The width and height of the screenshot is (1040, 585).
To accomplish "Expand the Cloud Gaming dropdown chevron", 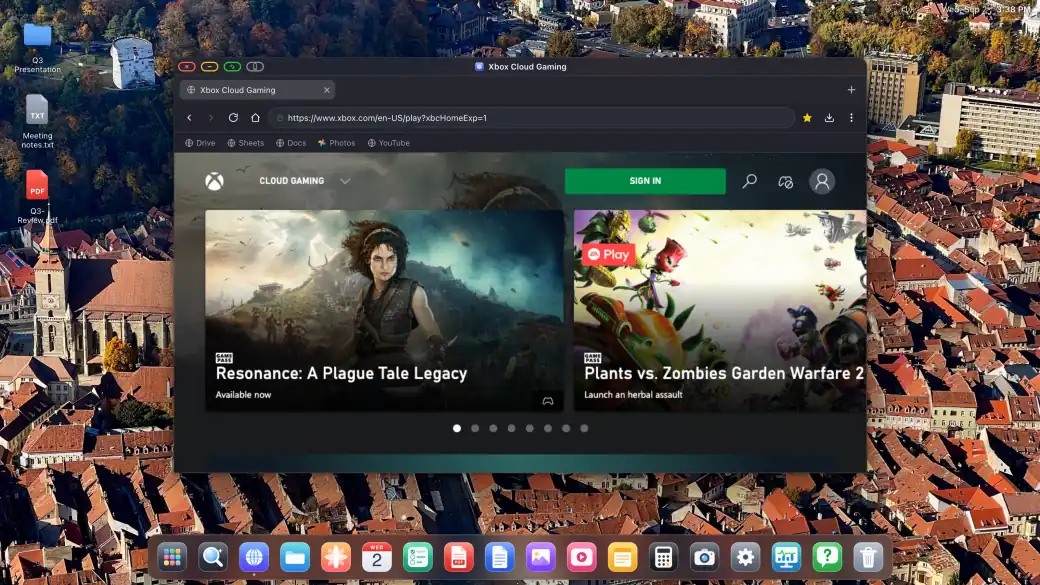I will (345, 181).
